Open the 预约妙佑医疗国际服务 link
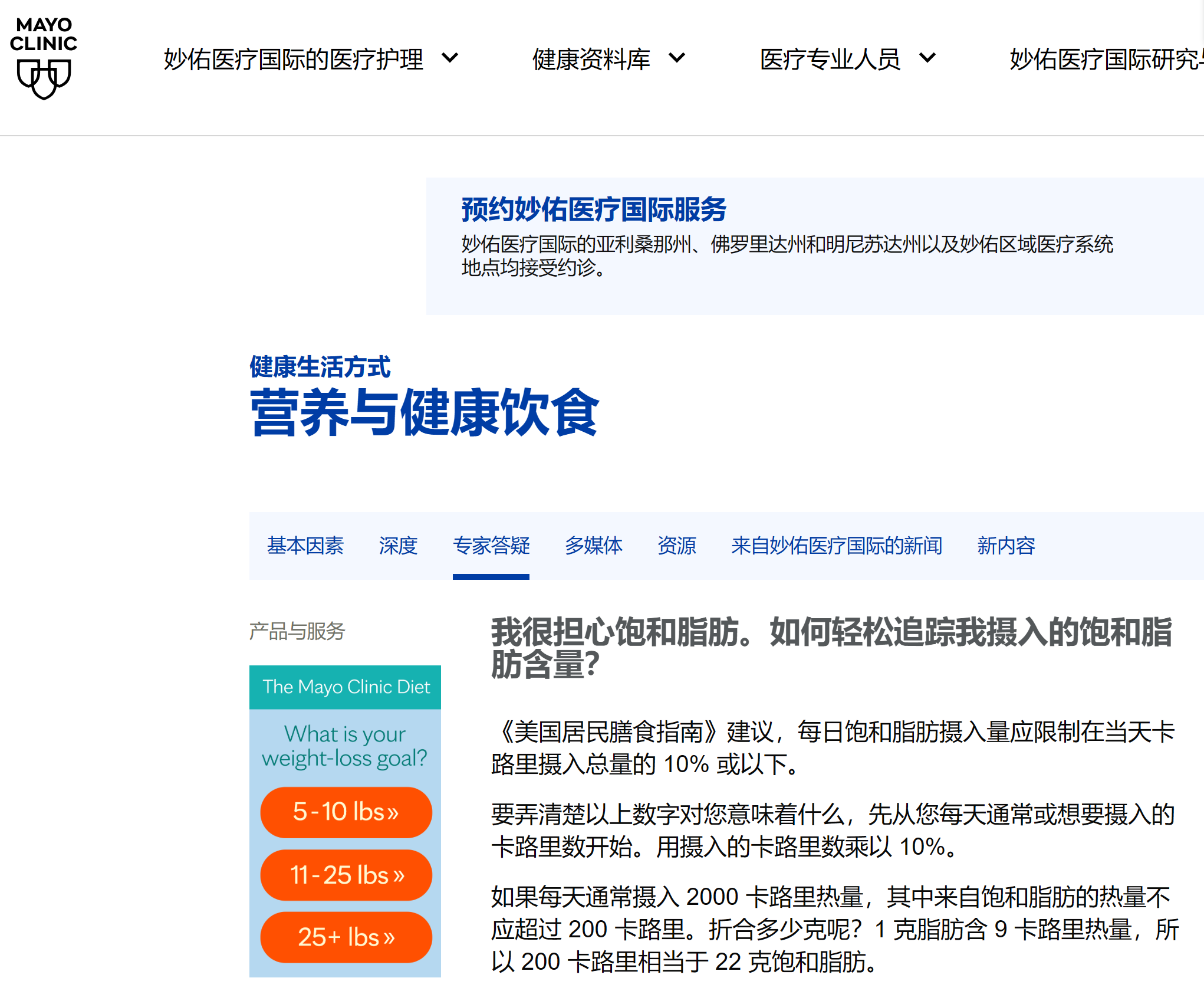Screen dimensions: 1204x991 (x=593, y=210)
